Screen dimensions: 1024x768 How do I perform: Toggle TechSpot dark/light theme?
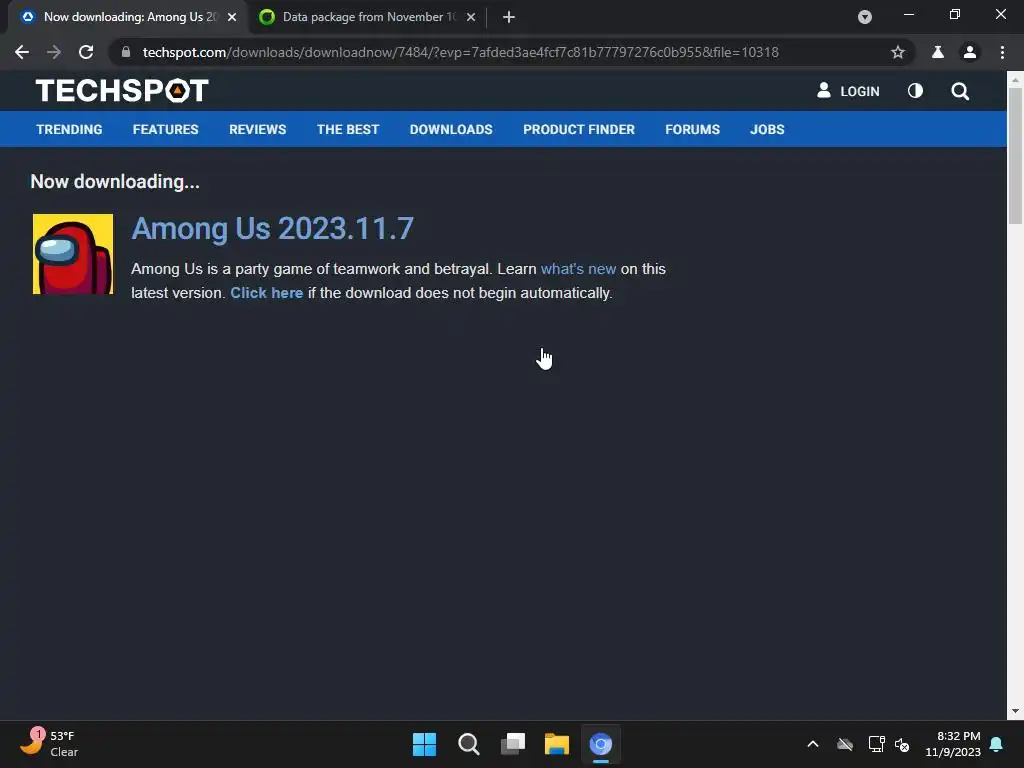click(x=916, y=91)
